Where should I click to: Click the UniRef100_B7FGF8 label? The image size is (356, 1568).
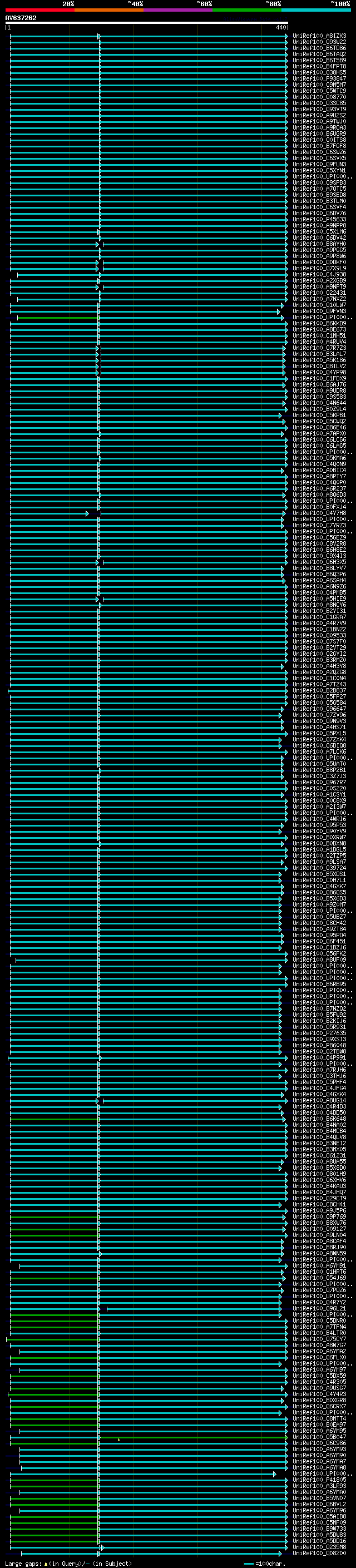[319, 146]
